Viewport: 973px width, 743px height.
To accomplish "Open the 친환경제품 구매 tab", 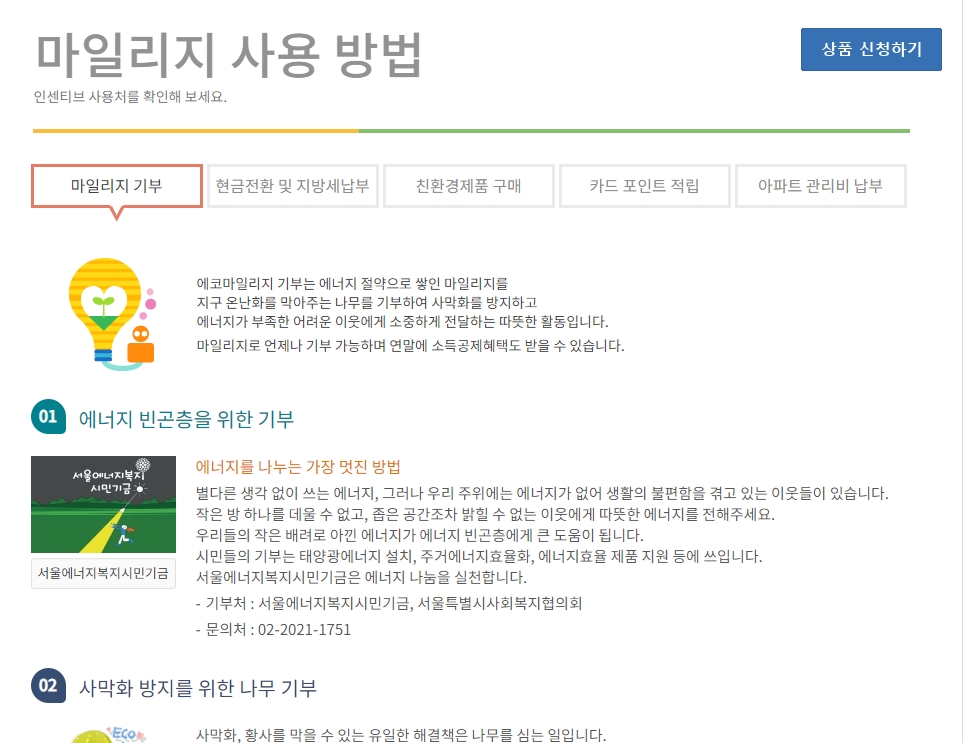I will tap(468, 185).
